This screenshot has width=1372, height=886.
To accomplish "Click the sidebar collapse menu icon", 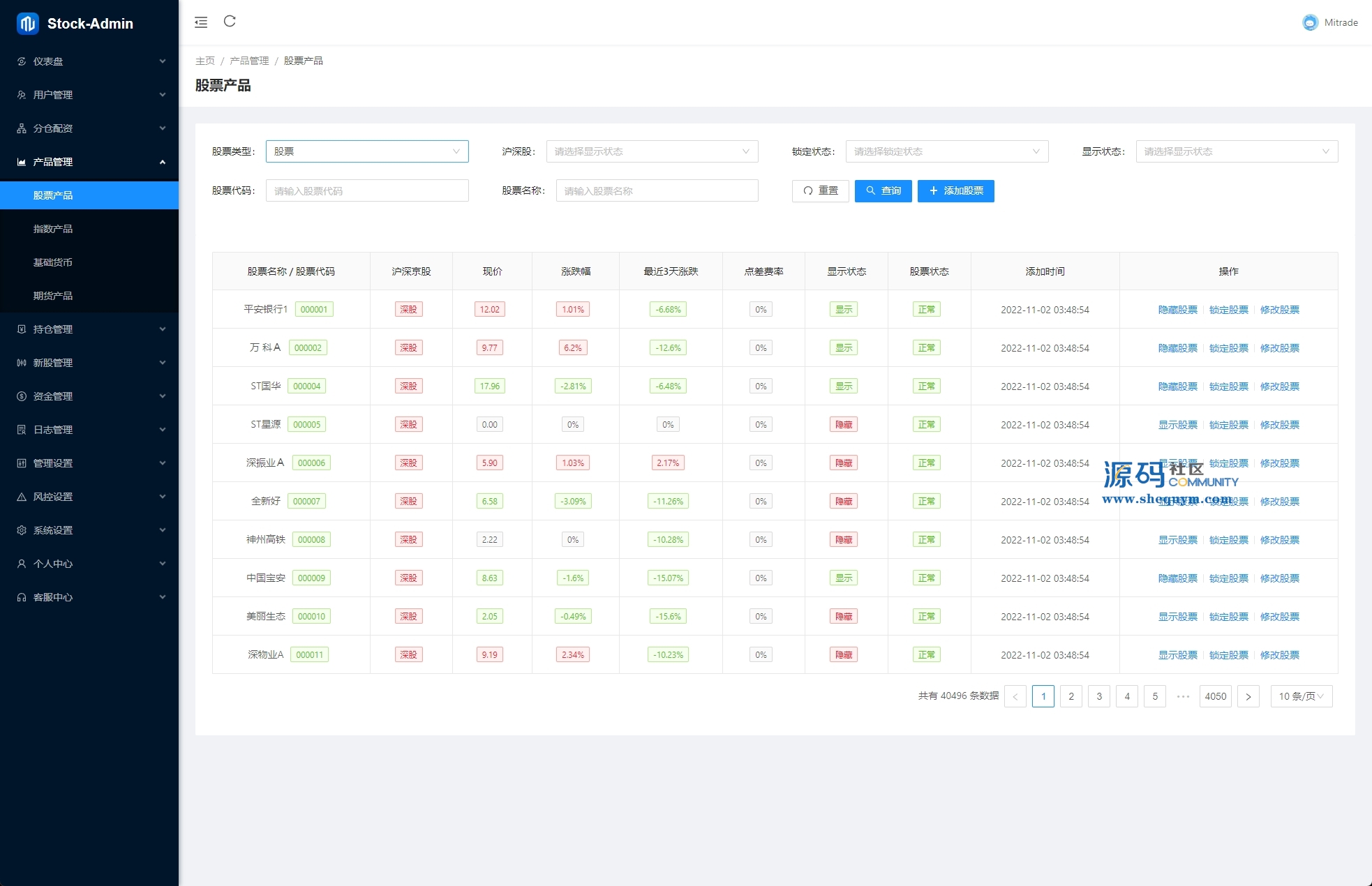I will [x=201, y=22].
